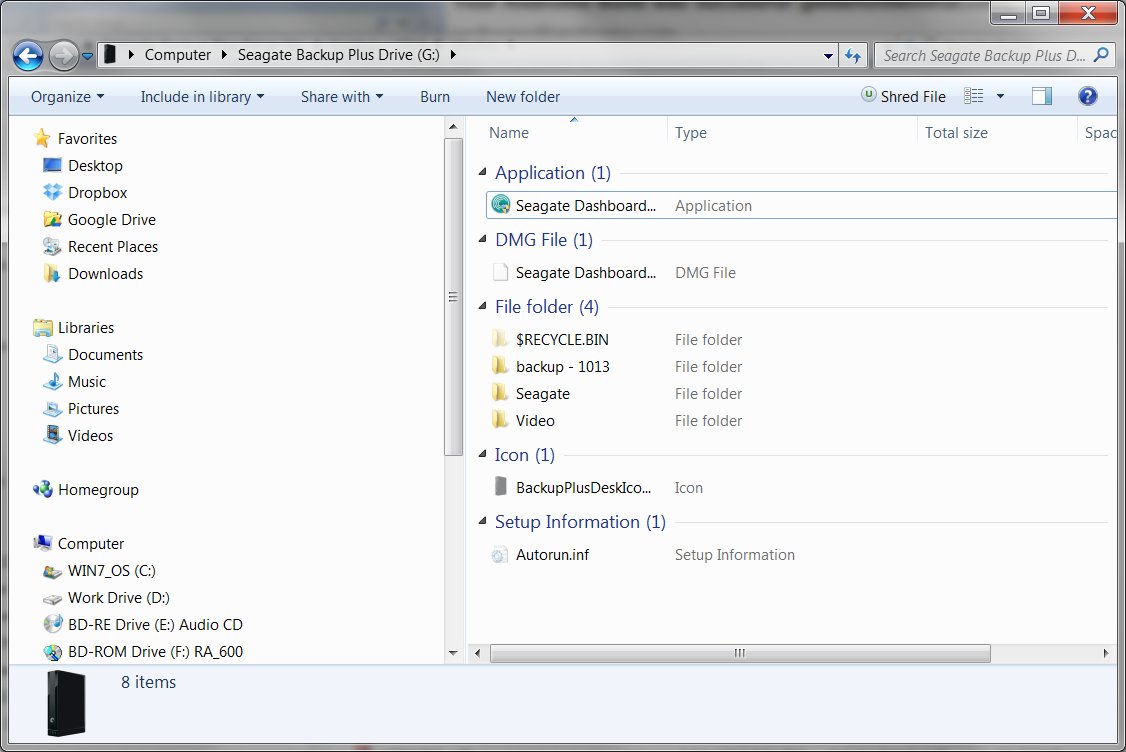
Task: Open the view options dropdown arrow
Action: (1000, 96)
